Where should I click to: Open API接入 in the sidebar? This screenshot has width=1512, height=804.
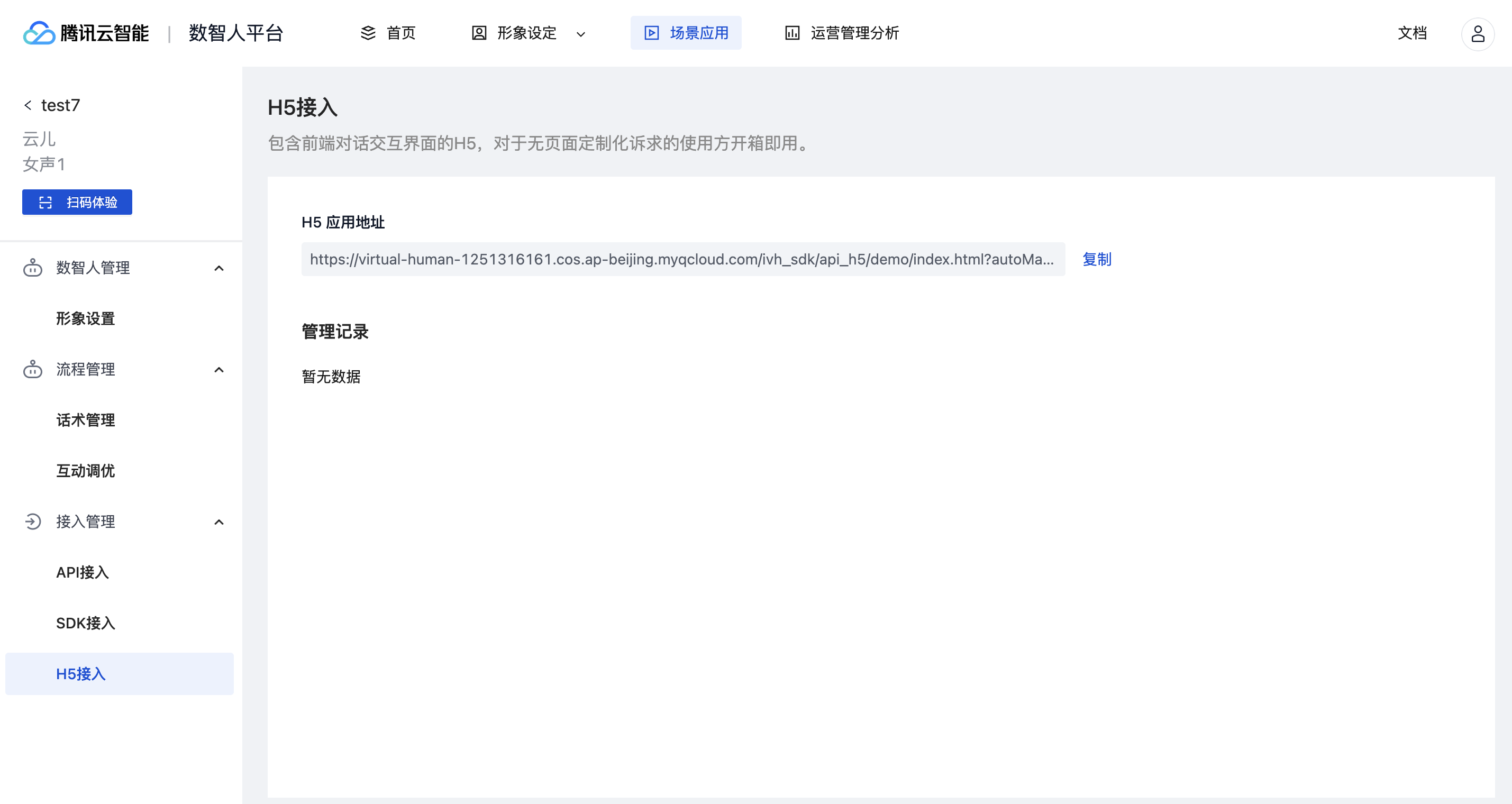[x=83, y=572]
